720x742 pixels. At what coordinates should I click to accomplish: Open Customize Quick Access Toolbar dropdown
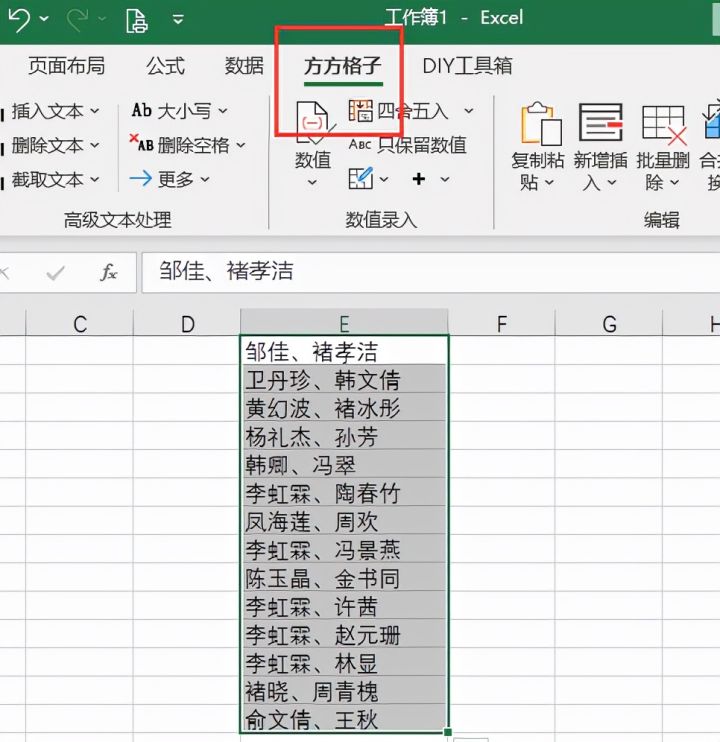click(x=178, y=19)
